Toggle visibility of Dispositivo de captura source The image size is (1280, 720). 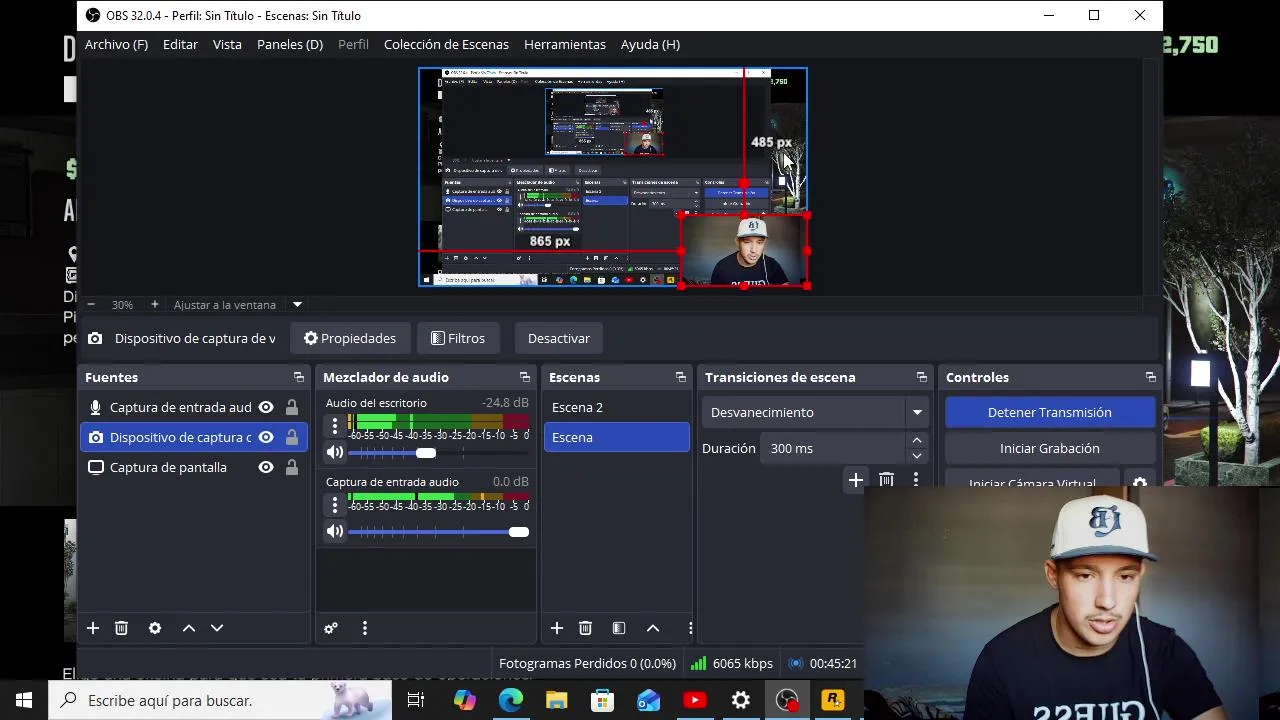[266, 437]
